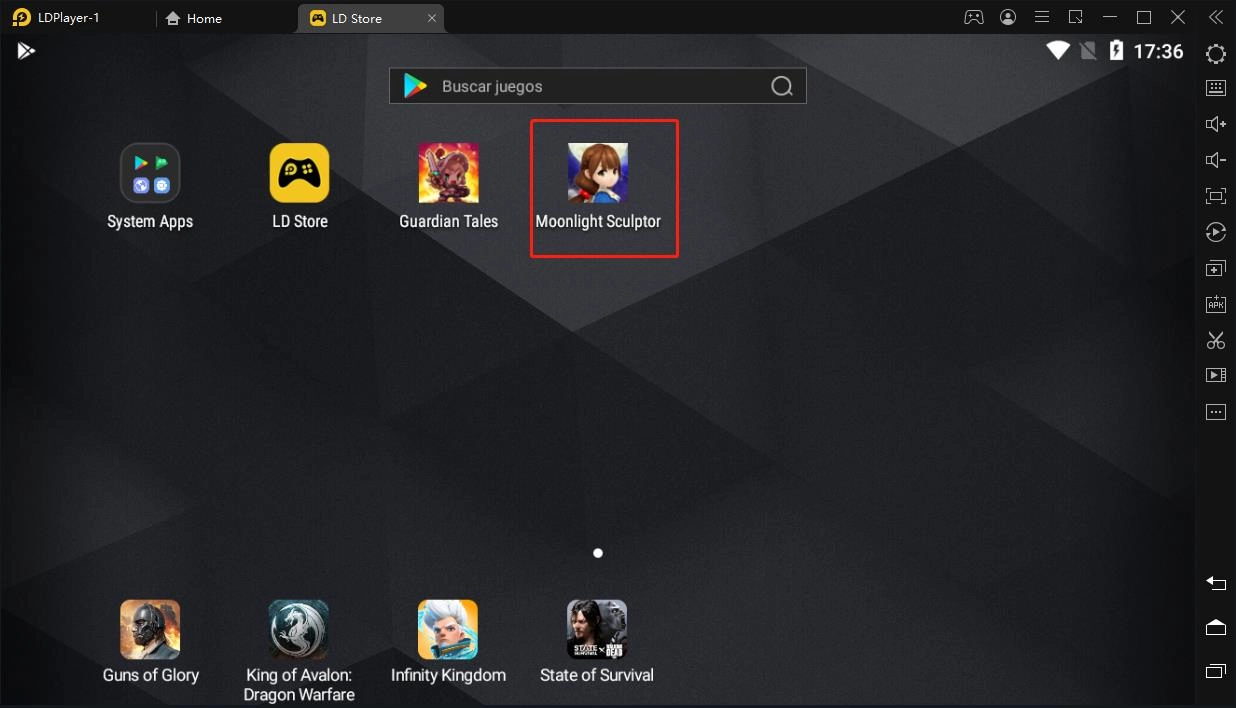Click the mini window icon in title bar
Screen dimensions: 1236x708
point(1076,17)
